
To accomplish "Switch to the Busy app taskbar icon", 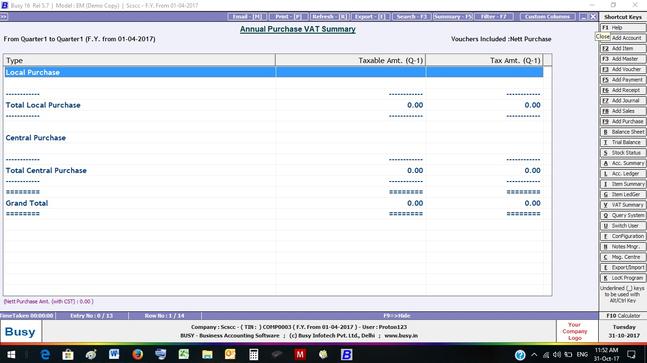I will pos(347,354).
